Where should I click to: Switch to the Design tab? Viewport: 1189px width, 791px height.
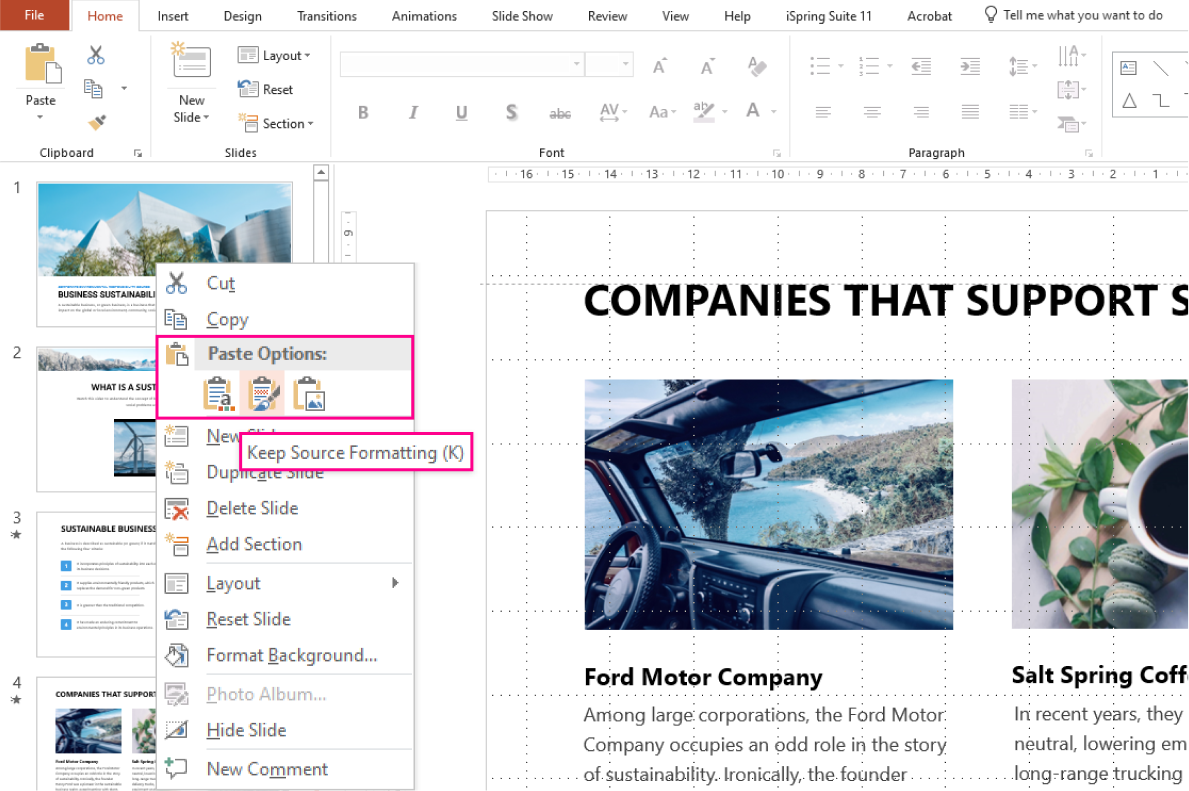pyautogui.click(x=243, y=16)
